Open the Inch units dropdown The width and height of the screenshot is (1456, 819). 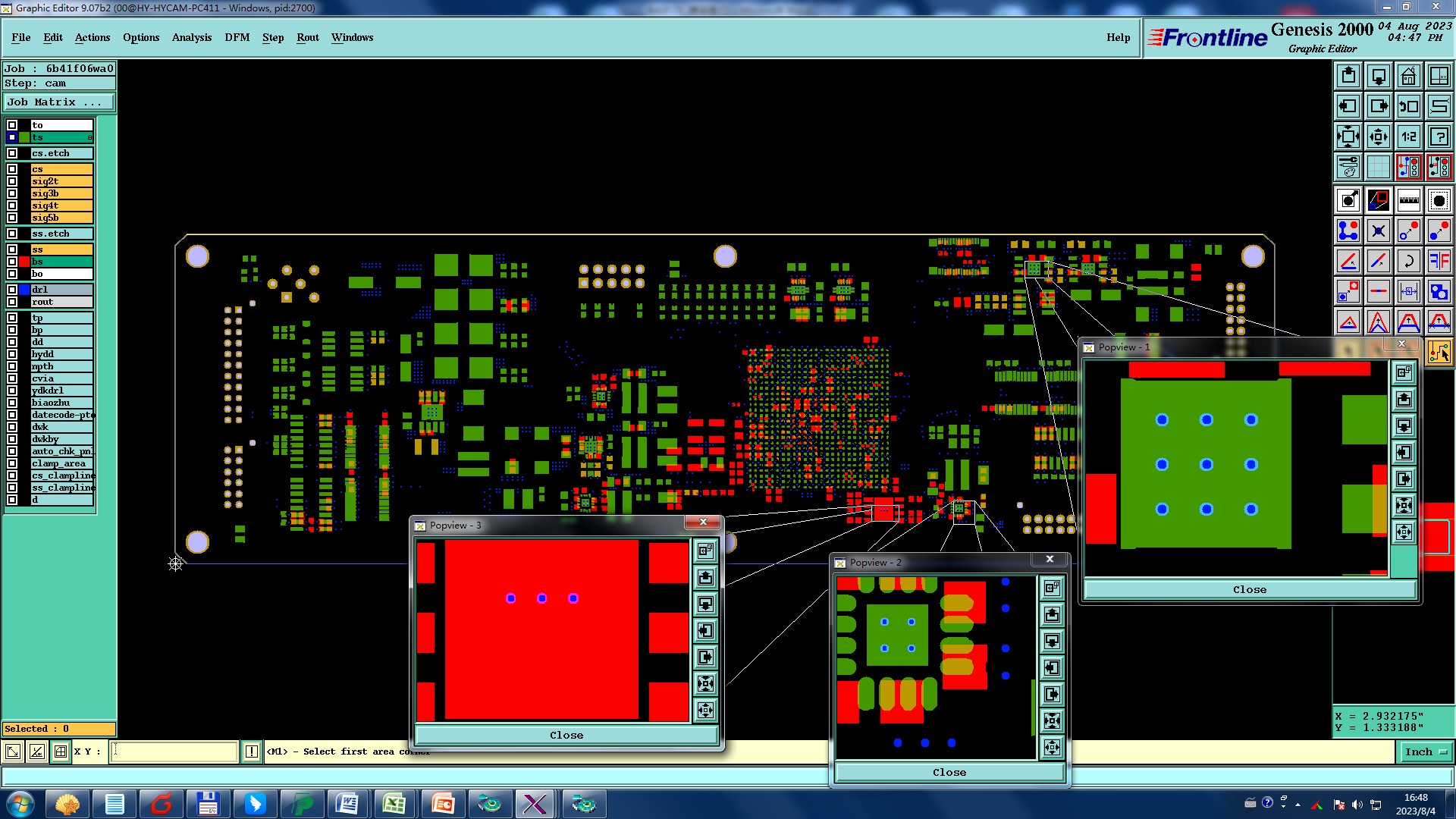[1426, 752]
